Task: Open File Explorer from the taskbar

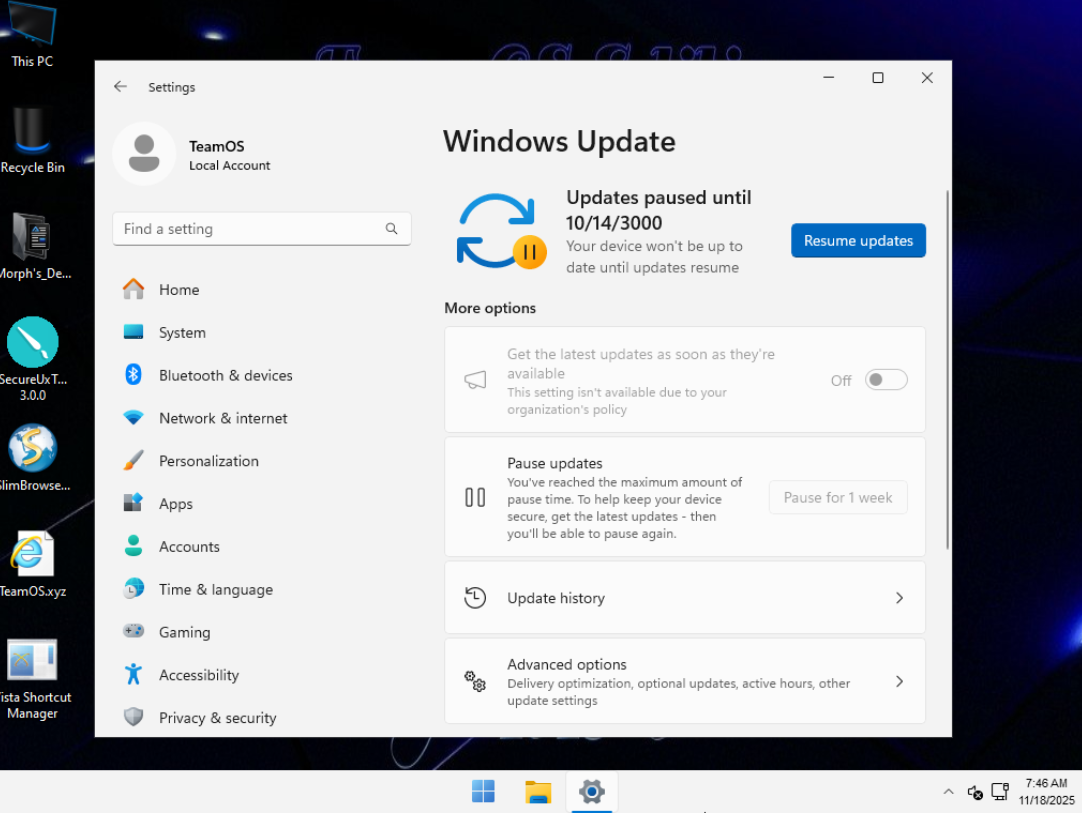Action: (538, 792)
